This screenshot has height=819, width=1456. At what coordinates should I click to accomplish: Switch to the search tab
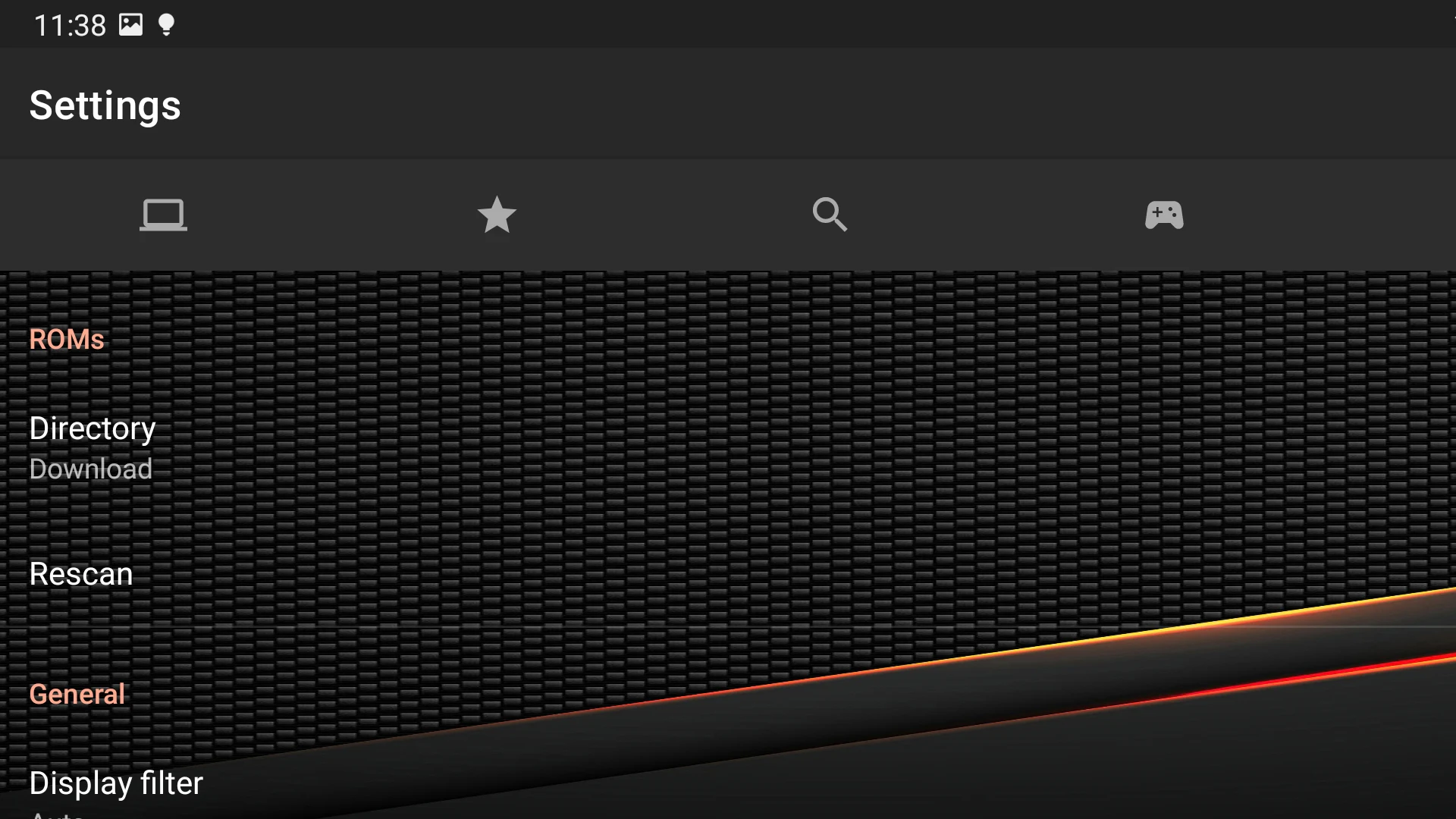(830, 215)
